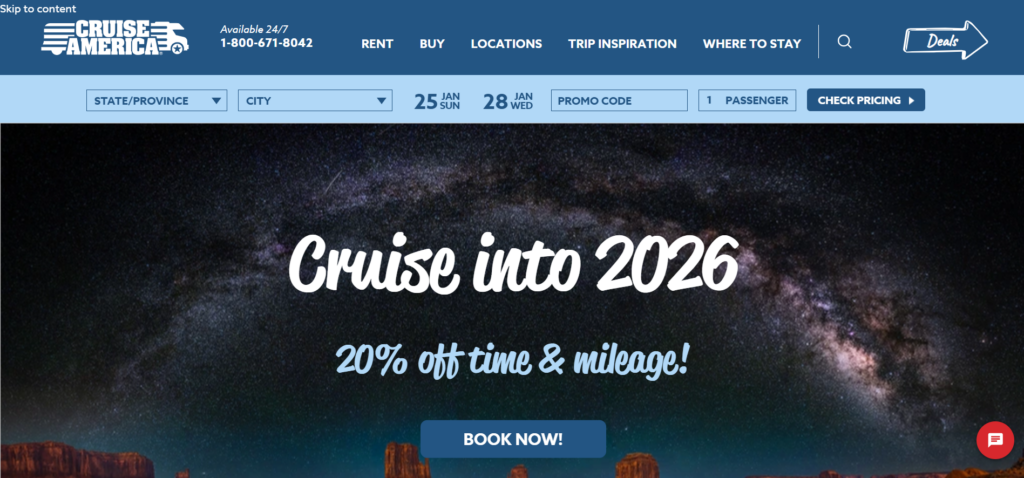Open the Buy menu
Image resolution: width=1024 pixels, height=478 pixels.
coord(432,44)
